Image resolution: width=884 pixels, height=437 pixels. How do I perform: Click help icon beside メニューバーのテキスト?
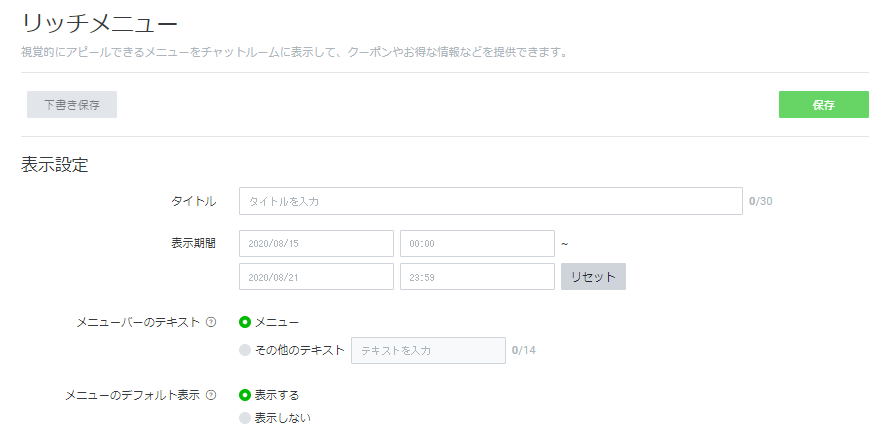pos(211,322)
